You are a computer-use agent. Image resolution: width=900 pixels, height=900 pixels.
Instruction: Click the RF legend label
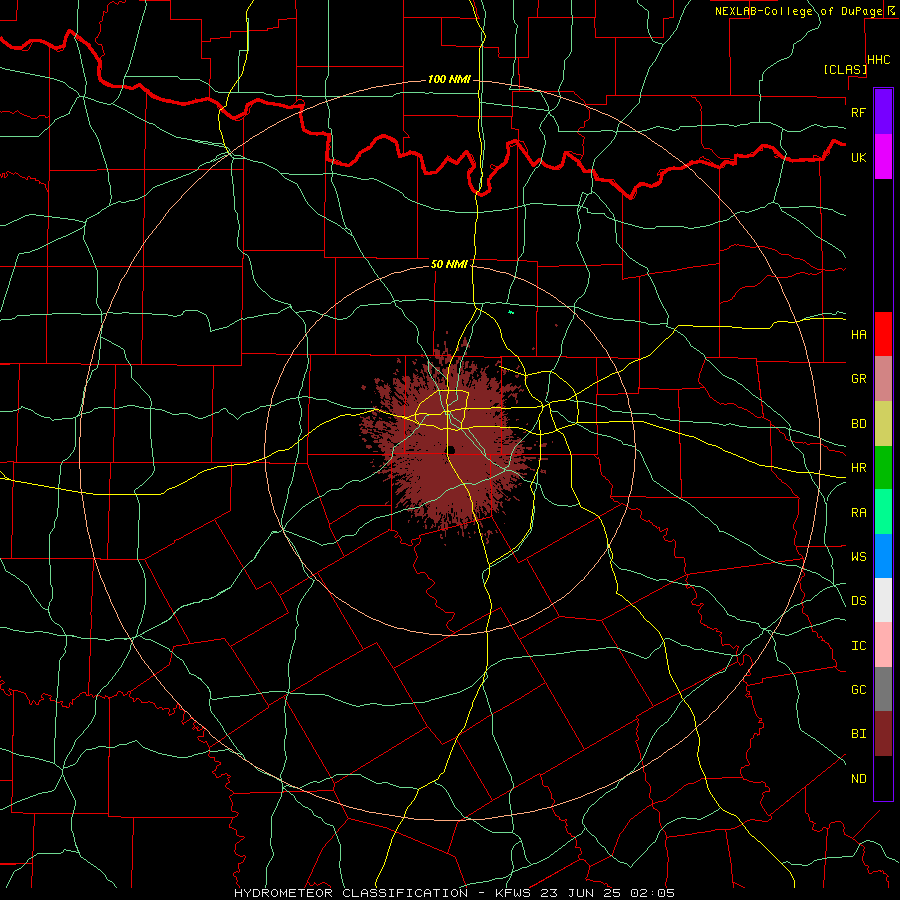[858, 112]
